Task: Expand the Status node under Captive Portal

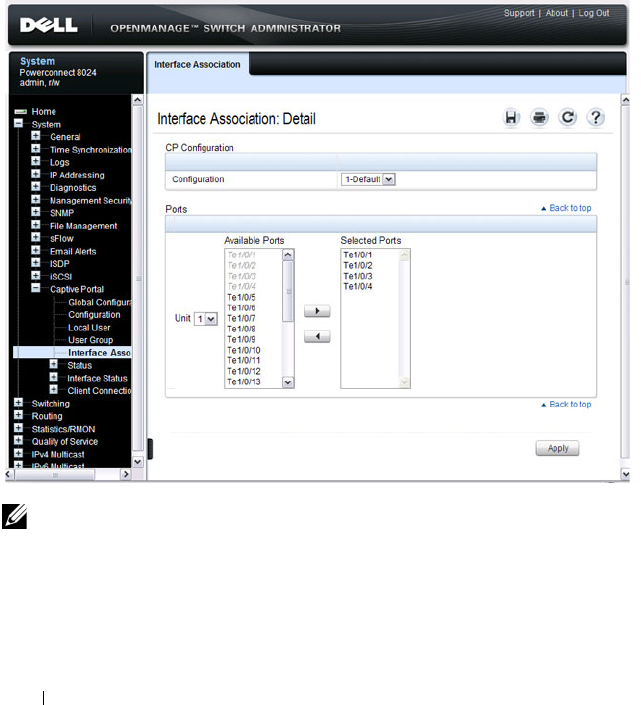Action: pyautogui.click(x=53, y=364)
